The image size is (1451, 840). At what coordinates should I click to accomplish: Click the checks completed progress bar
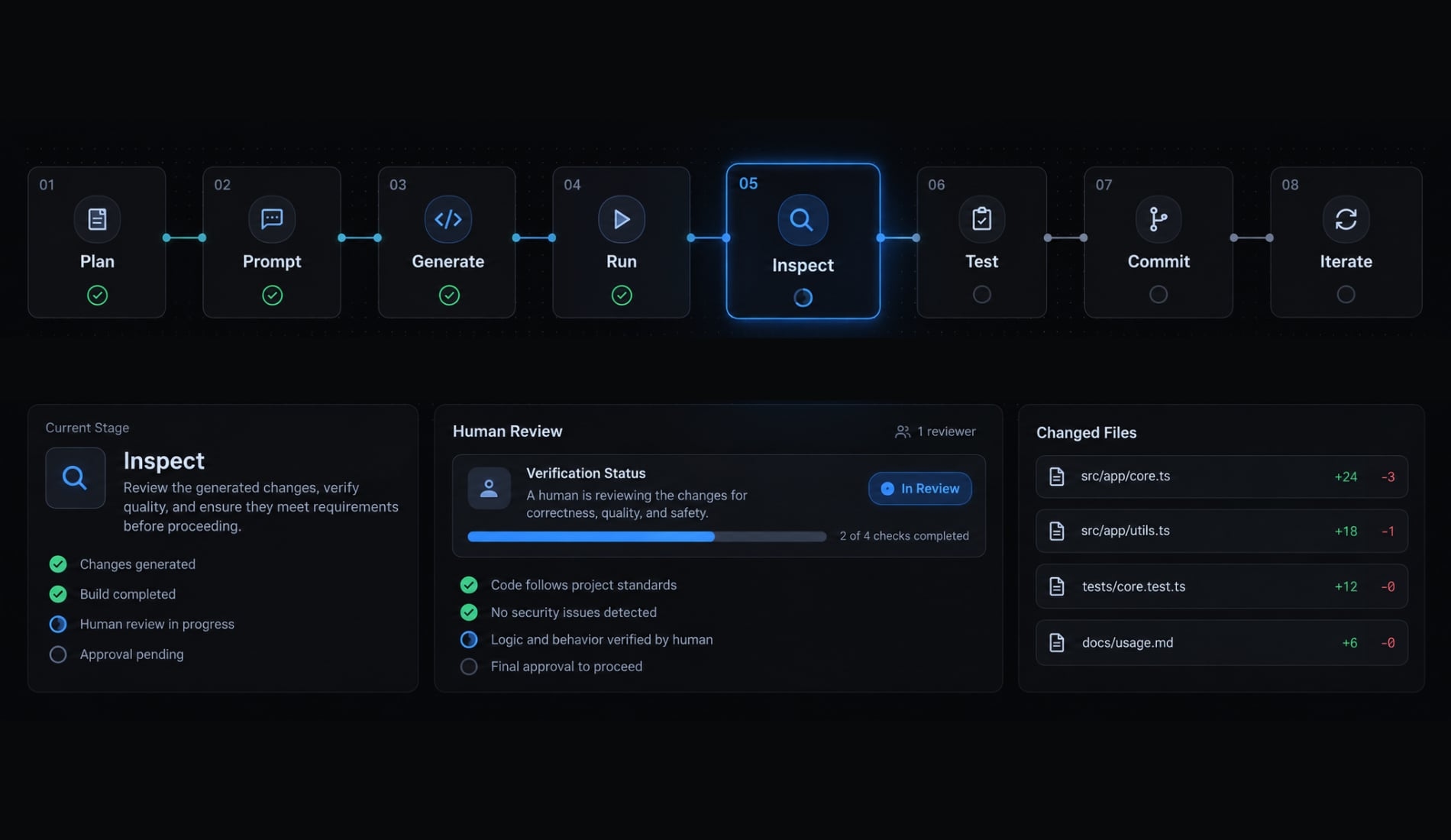tap(647, 537)
